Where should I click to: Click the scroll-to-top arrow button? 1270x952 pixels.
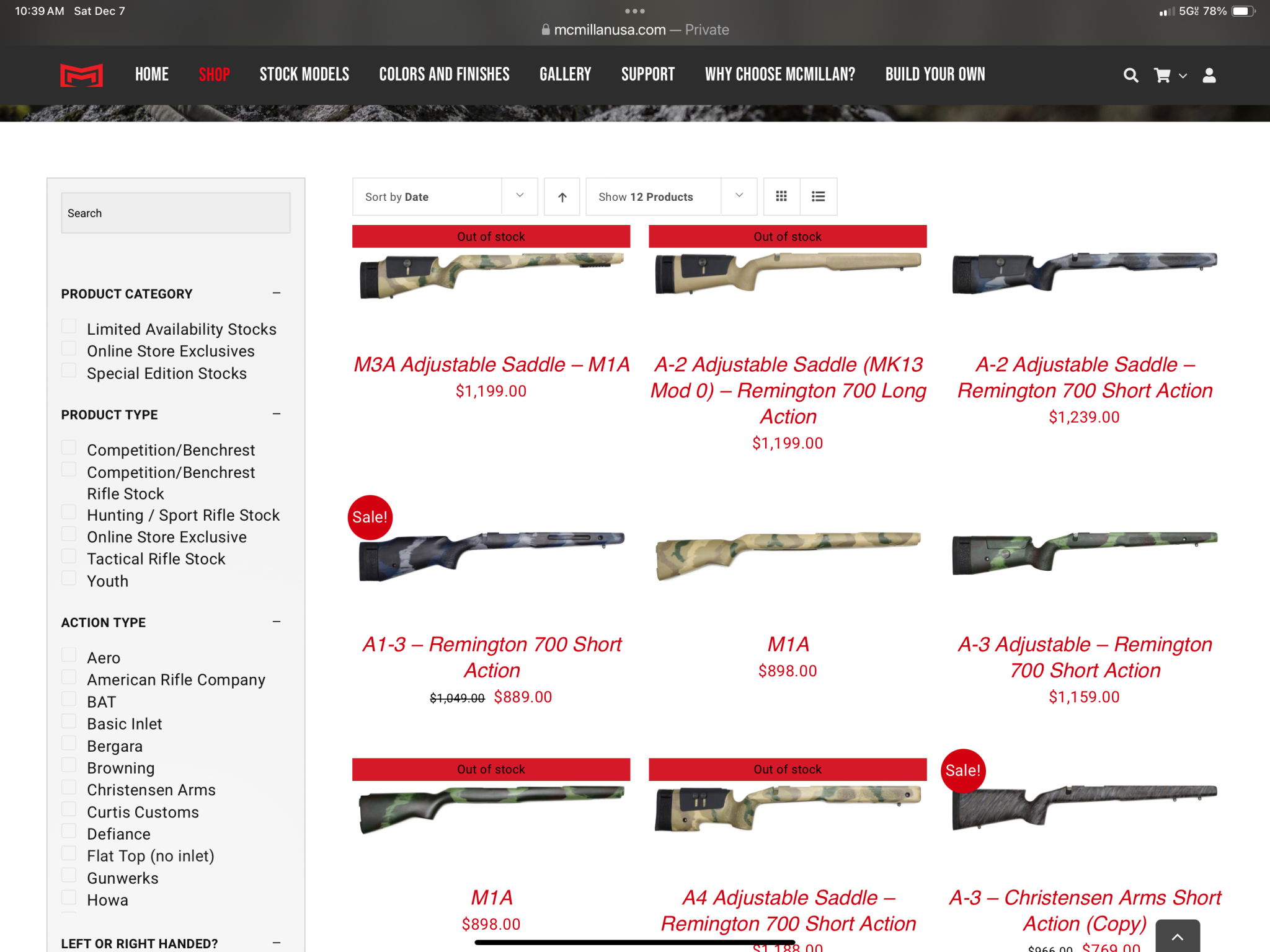click(x=1178, y=937)
